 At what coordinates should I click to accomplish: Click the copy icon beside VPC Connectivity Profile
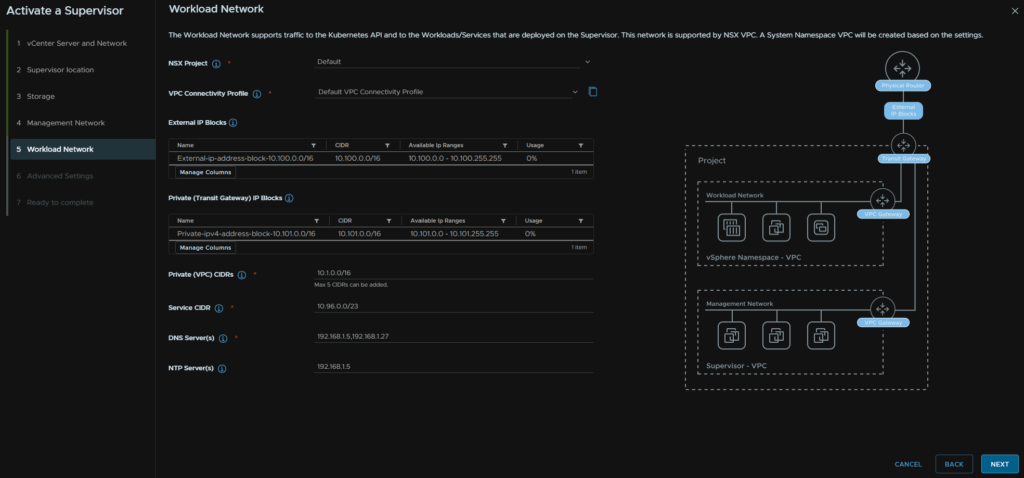593,92
